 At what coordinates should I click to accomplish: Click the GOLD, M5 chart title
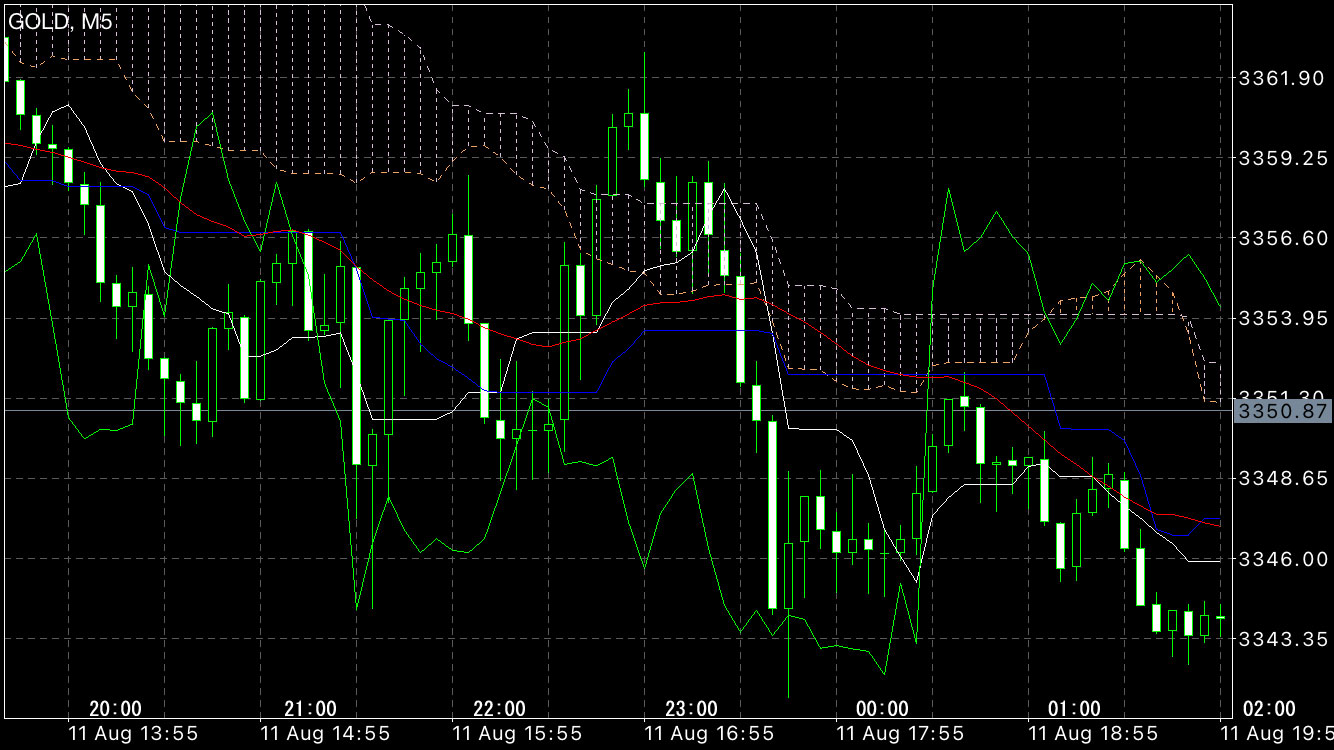pos(60,22)
